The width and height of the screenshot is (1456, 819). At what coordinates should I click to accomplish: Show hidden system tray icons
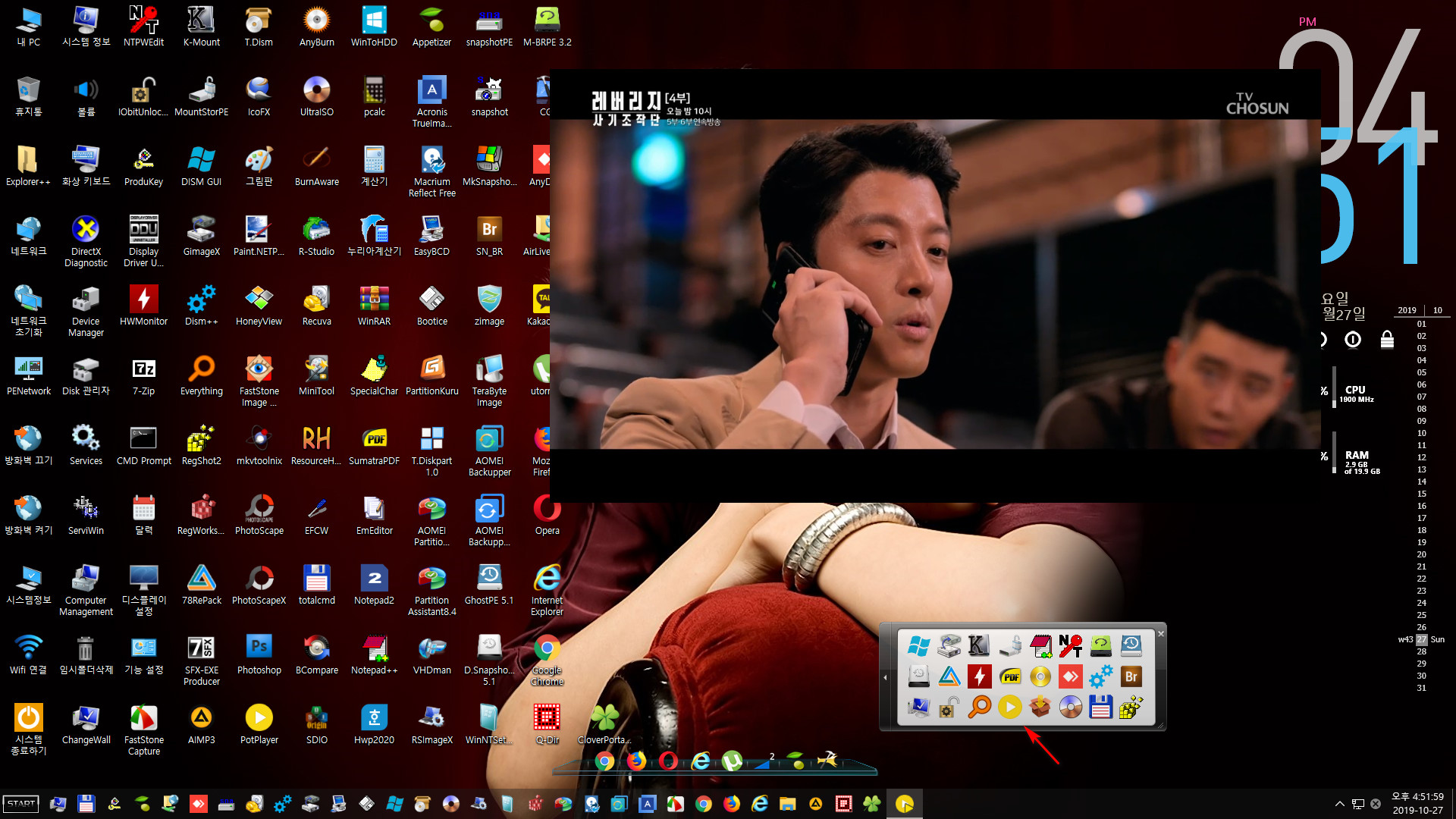click(x=1340, y=804)
